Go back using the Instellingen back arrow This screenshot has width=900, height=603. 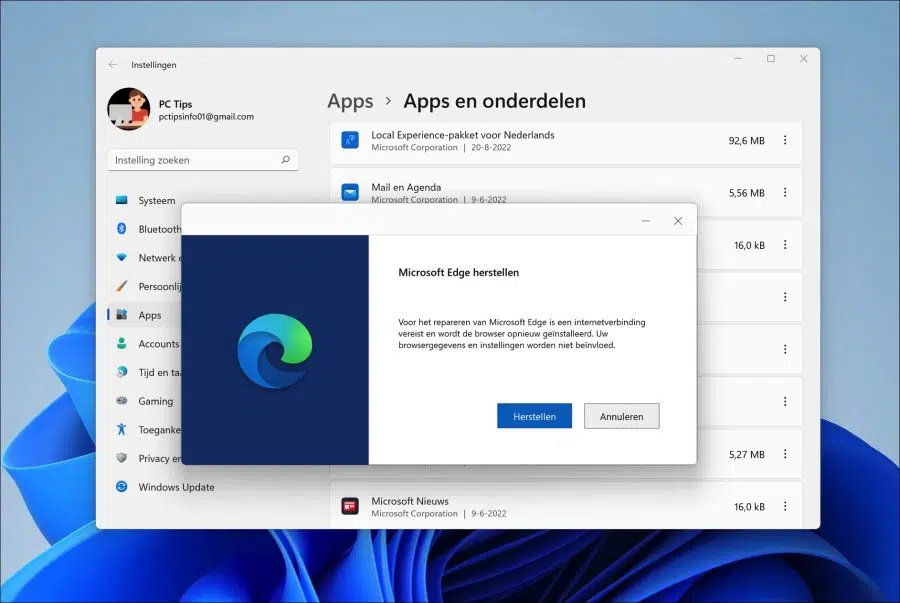(113, 65)
